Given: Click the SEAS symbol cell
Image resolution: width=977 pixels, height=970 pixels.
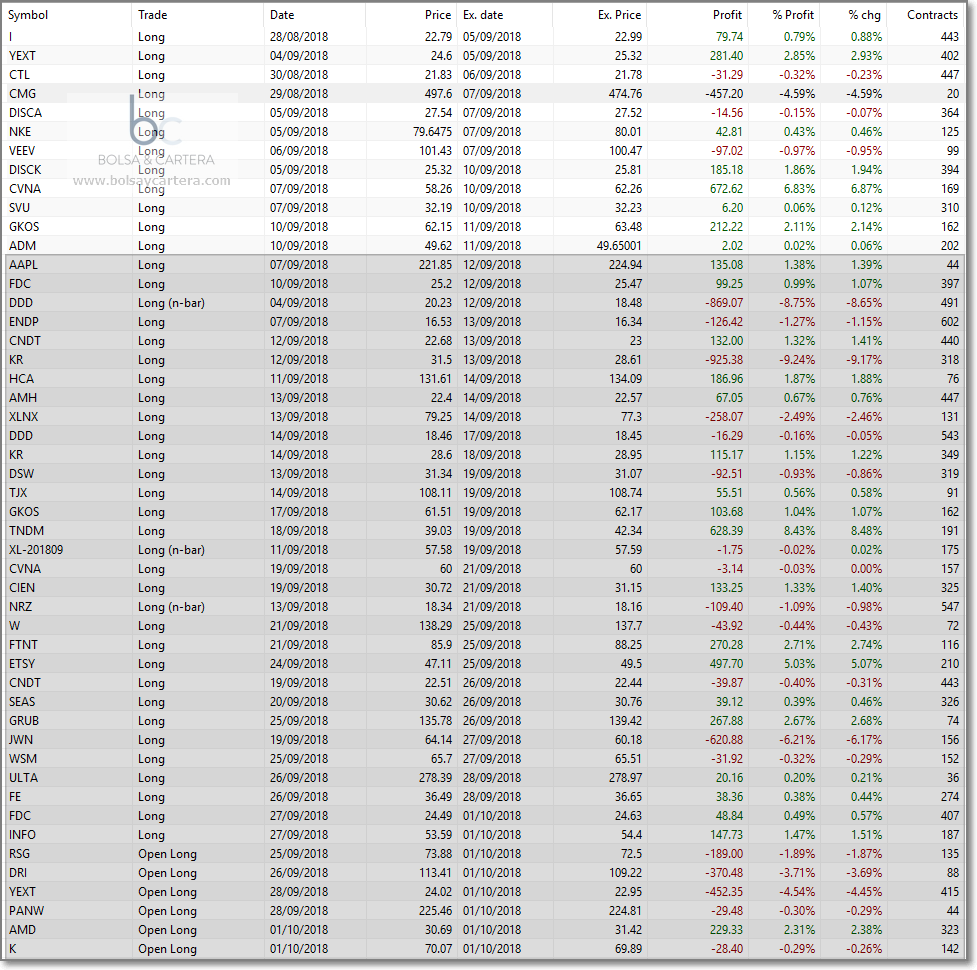Looking at the screenshot, I should point(22,701).
